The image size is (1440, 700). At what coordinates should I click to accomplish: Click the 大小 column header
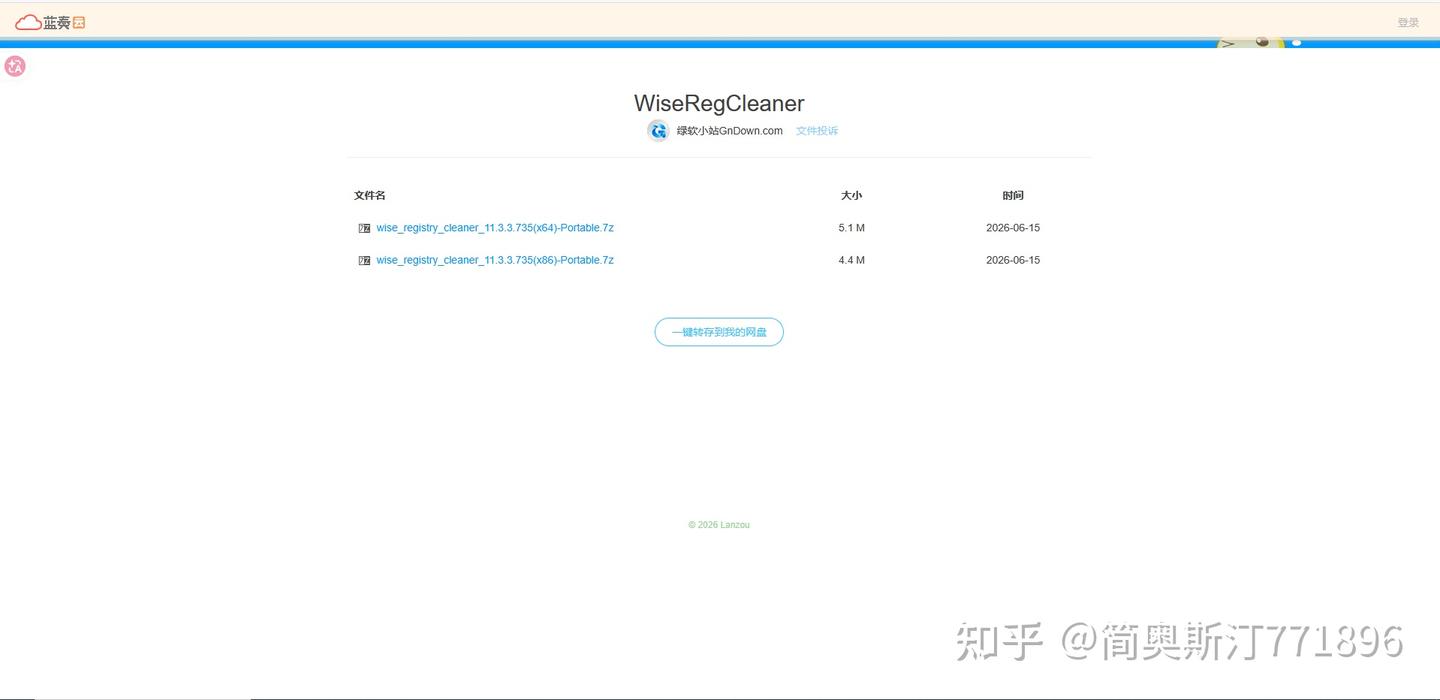point(851,195)
